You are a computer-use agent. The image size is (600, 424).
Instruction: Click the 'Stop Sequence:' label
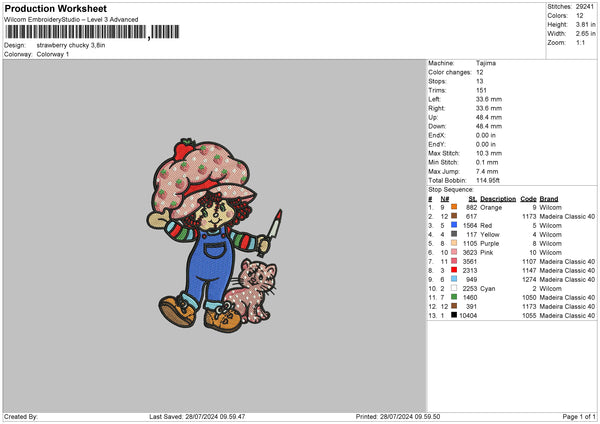coord(451,189)
